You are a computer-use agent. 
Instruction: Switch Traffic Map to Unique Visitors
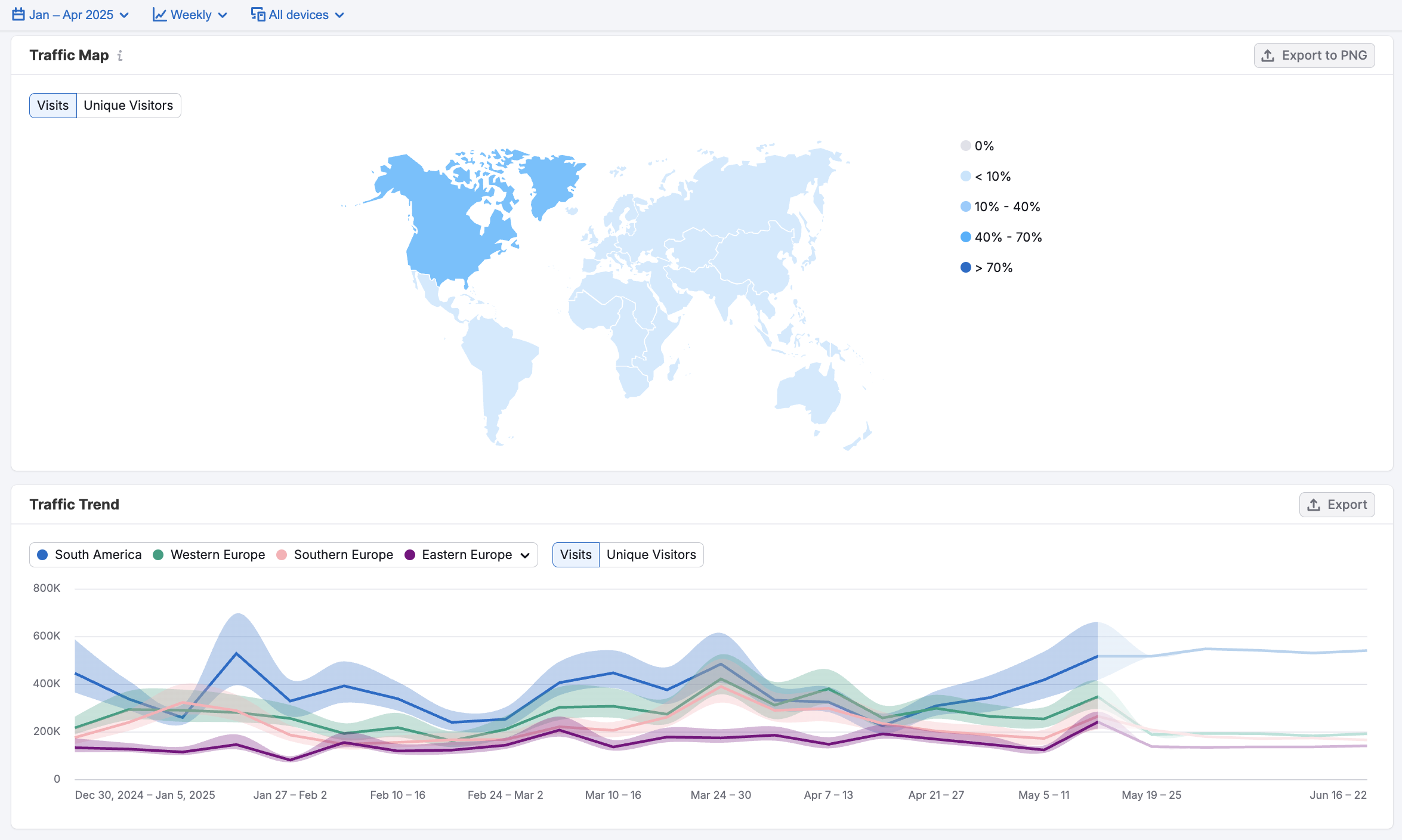click(128, 106)
